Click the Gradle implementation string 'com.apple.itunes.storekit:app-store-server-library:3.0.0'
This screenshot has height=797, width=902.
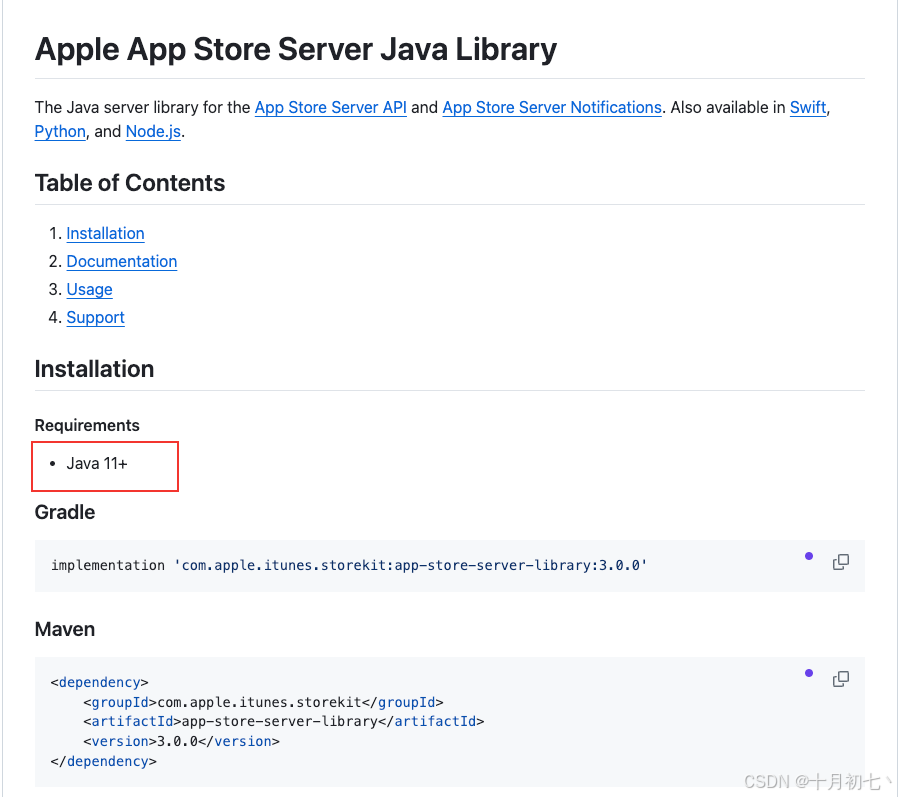pyautogui.click(x=411, y=566)
